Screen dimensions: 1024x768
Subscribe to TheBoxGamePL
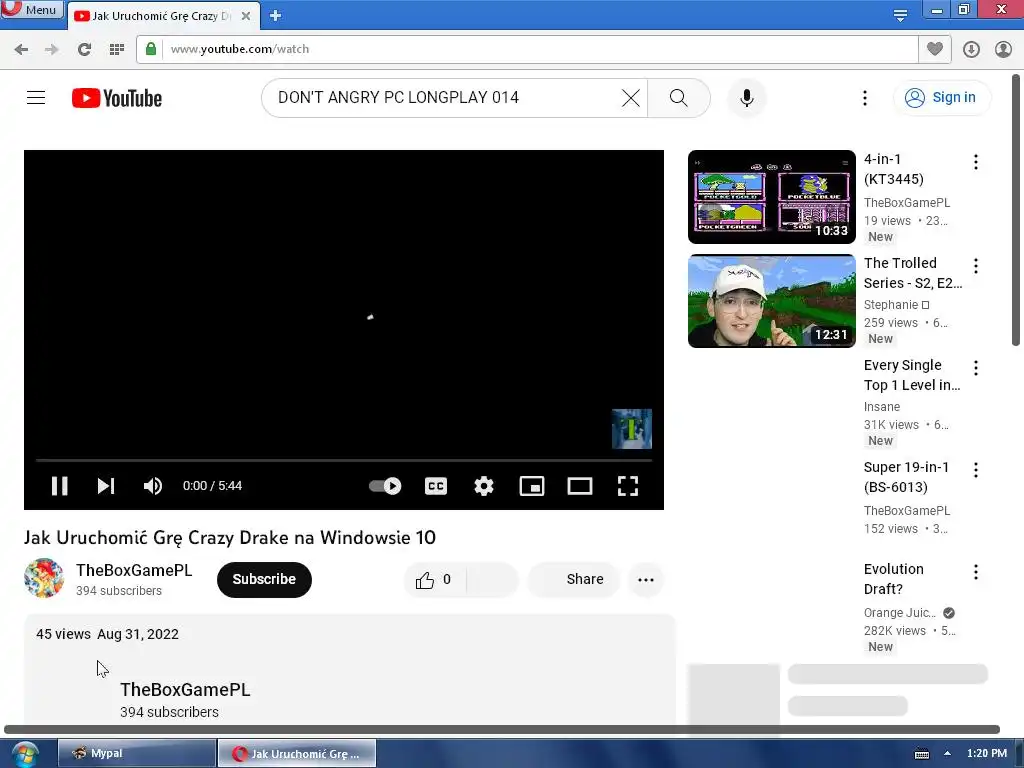tap(264, 579)
